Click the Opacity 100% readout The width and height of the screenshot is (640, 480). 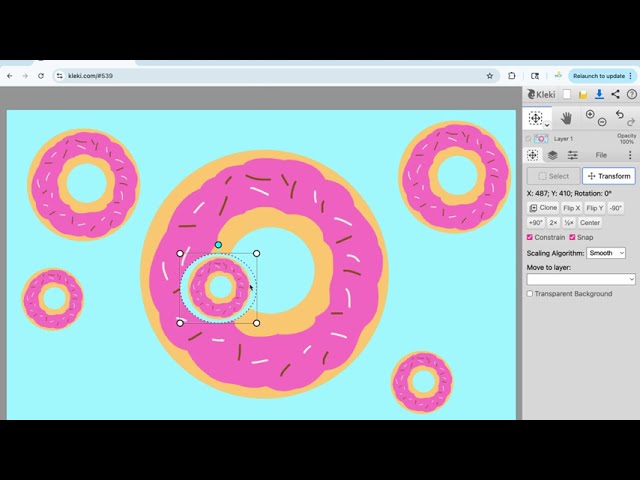627,139
